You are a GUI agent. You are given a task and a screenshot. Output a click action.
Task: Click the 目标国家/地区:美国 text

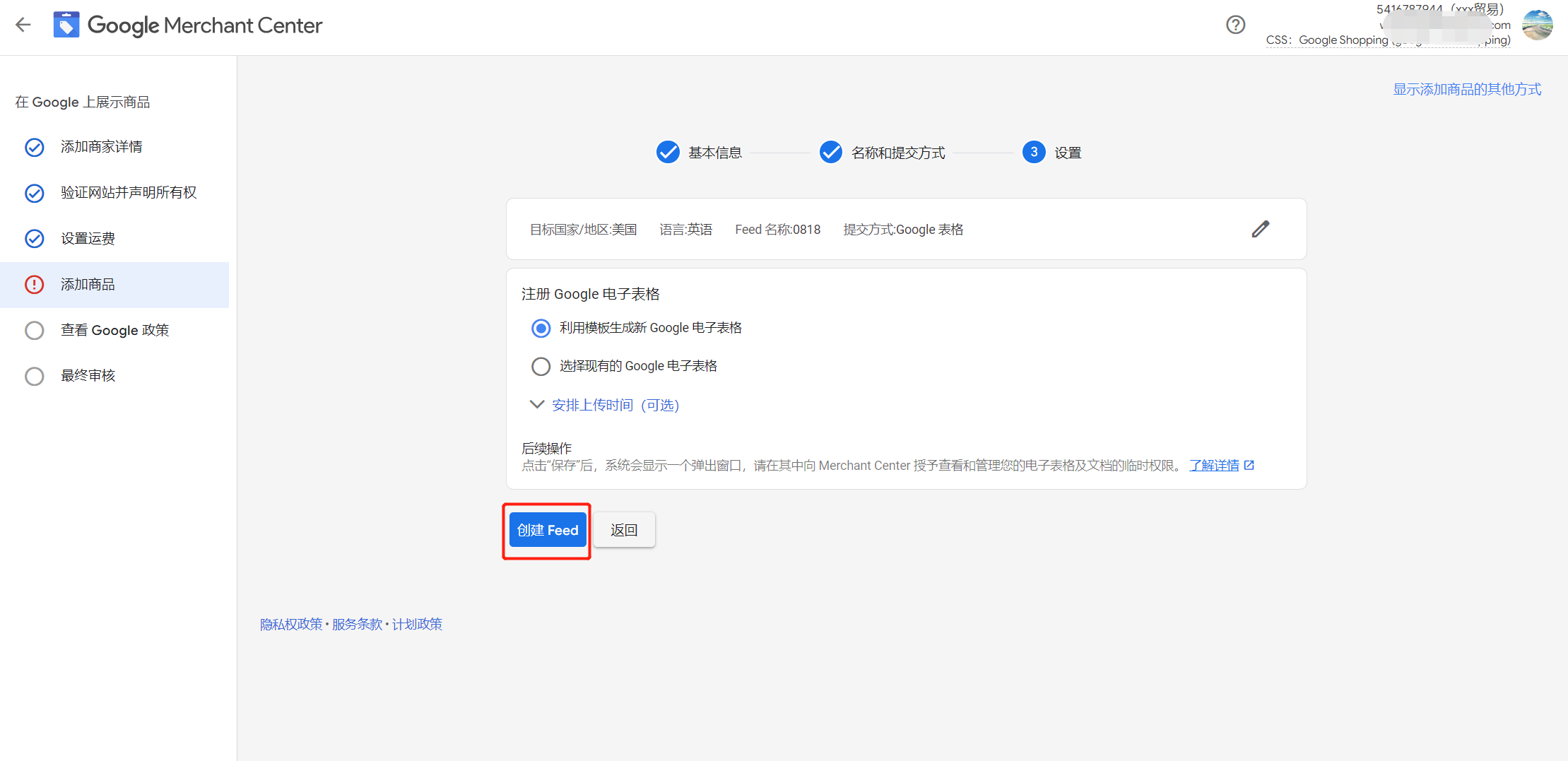584,230
